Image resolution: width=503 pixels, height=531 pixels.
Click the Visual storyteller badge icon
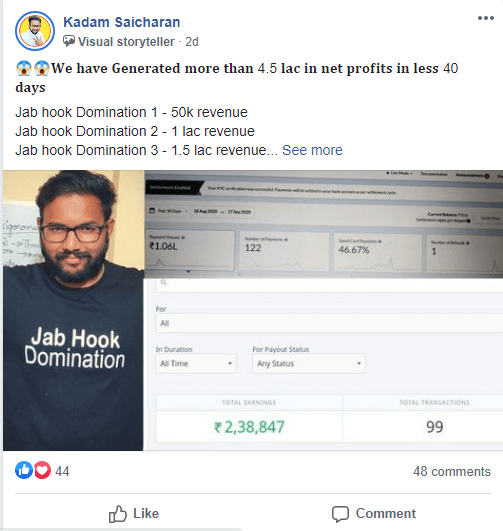(x=69, y=41)
